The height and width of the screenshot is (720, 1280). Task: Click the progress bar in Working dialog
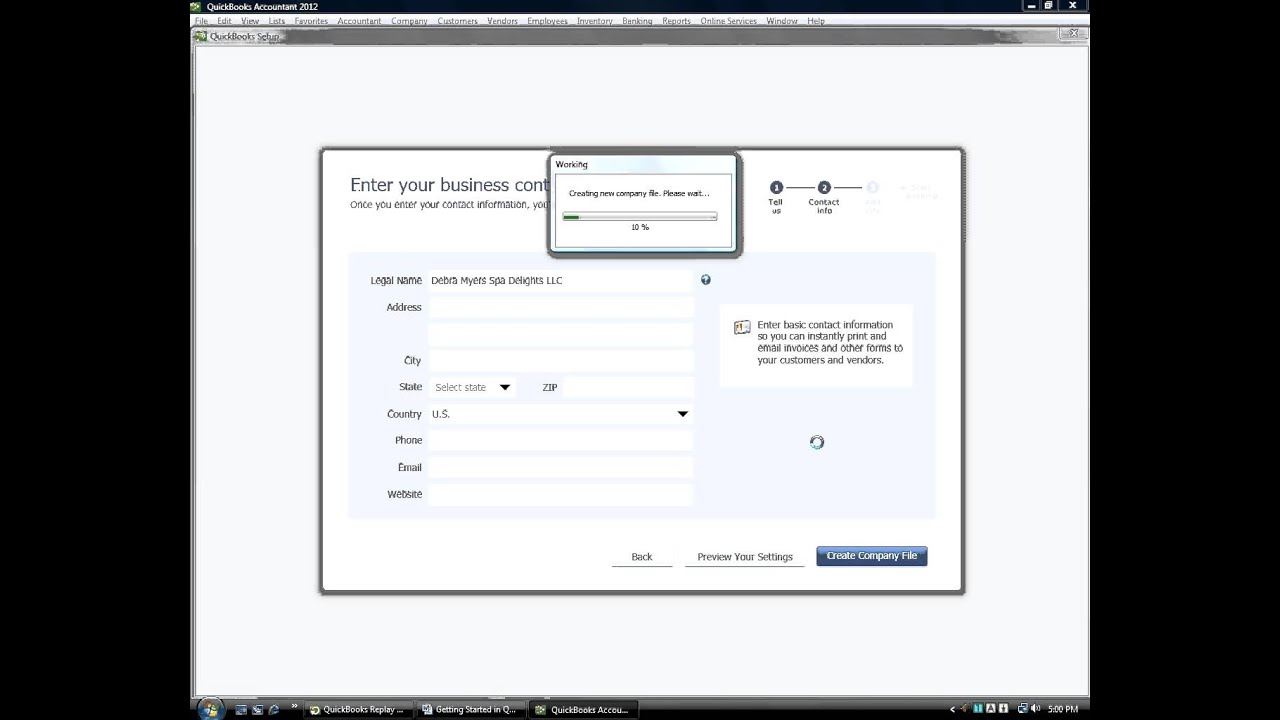[x=640, y=216]
